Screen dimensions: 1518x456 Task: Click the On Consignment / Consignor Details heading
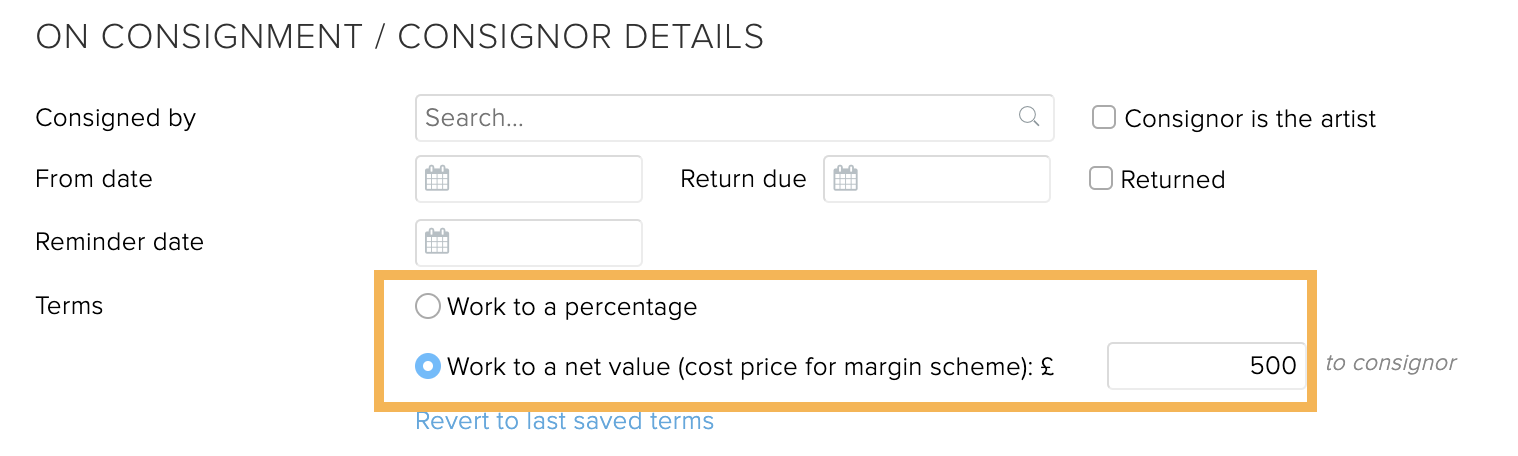[x=399, y=37]
